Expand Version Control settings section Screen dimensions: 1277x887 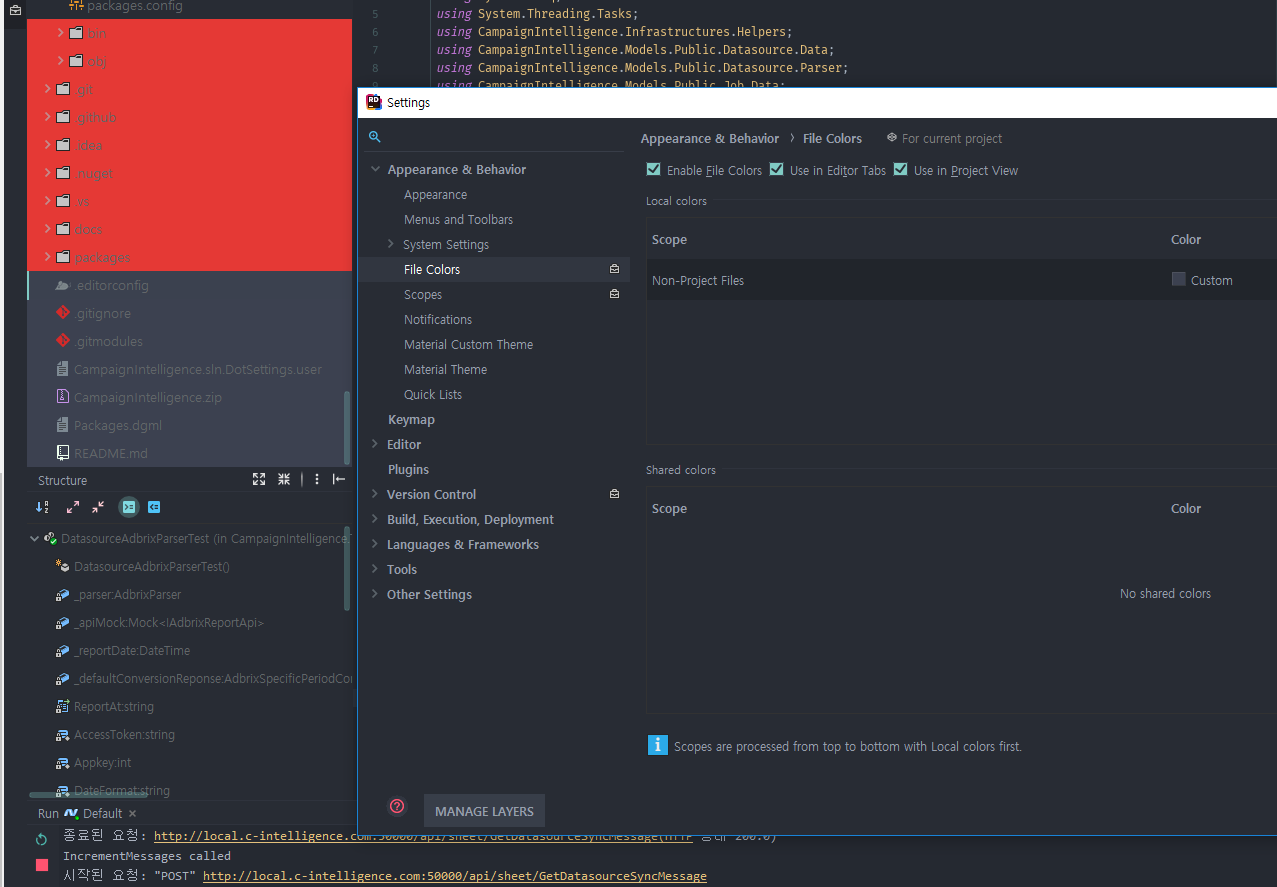click(375, 494)
